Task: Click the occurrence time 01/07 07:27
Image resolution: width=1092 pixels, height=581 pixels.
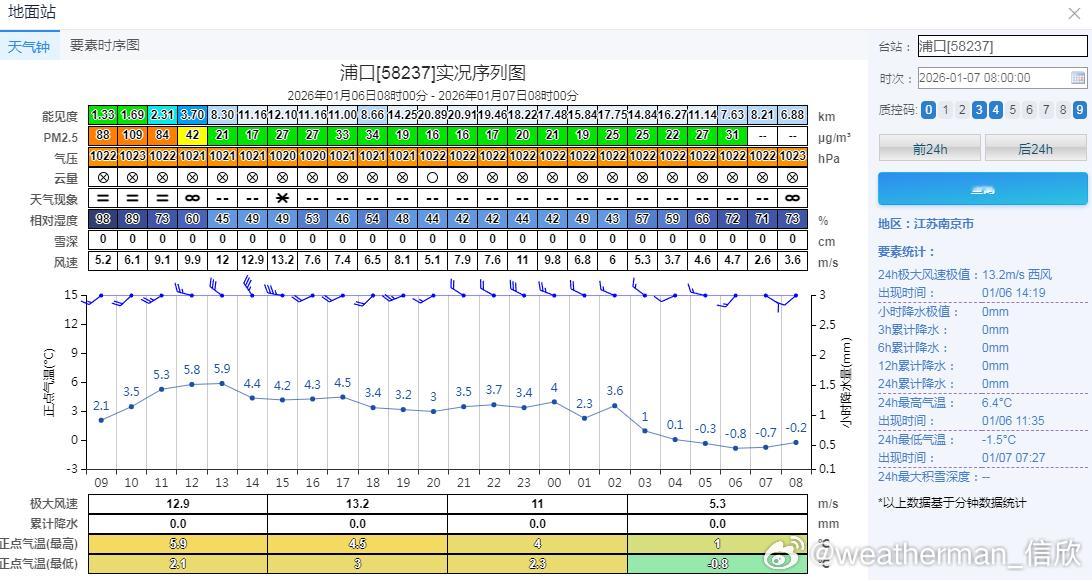Action: [x=1013, y=458]
